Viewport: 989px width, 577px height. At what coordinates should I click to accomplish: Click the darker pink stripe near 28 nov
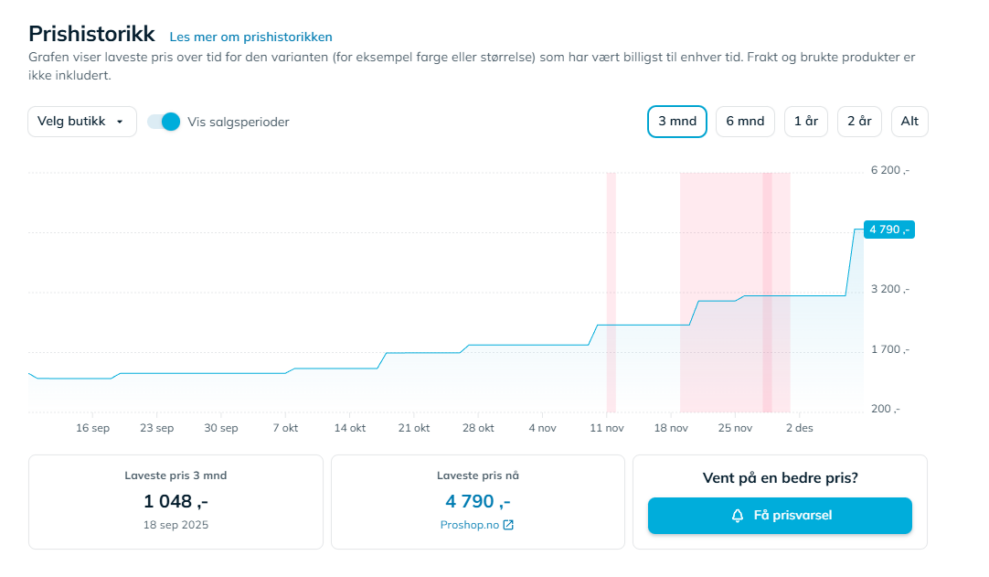click(x=768, y=290)
